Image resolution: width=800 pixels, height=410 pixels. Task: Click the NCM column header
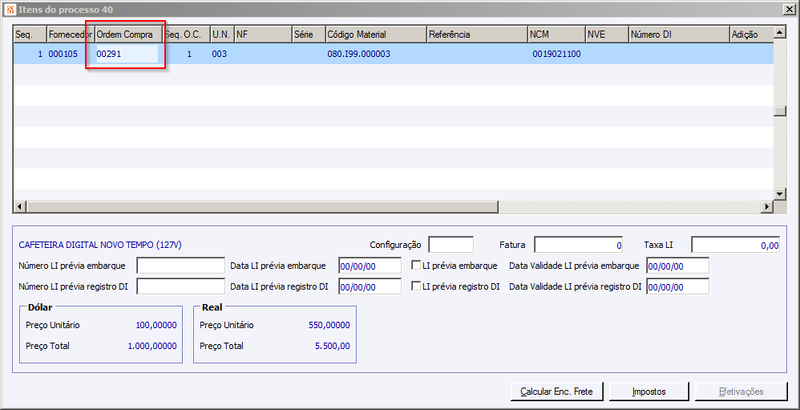coord(557,34)
